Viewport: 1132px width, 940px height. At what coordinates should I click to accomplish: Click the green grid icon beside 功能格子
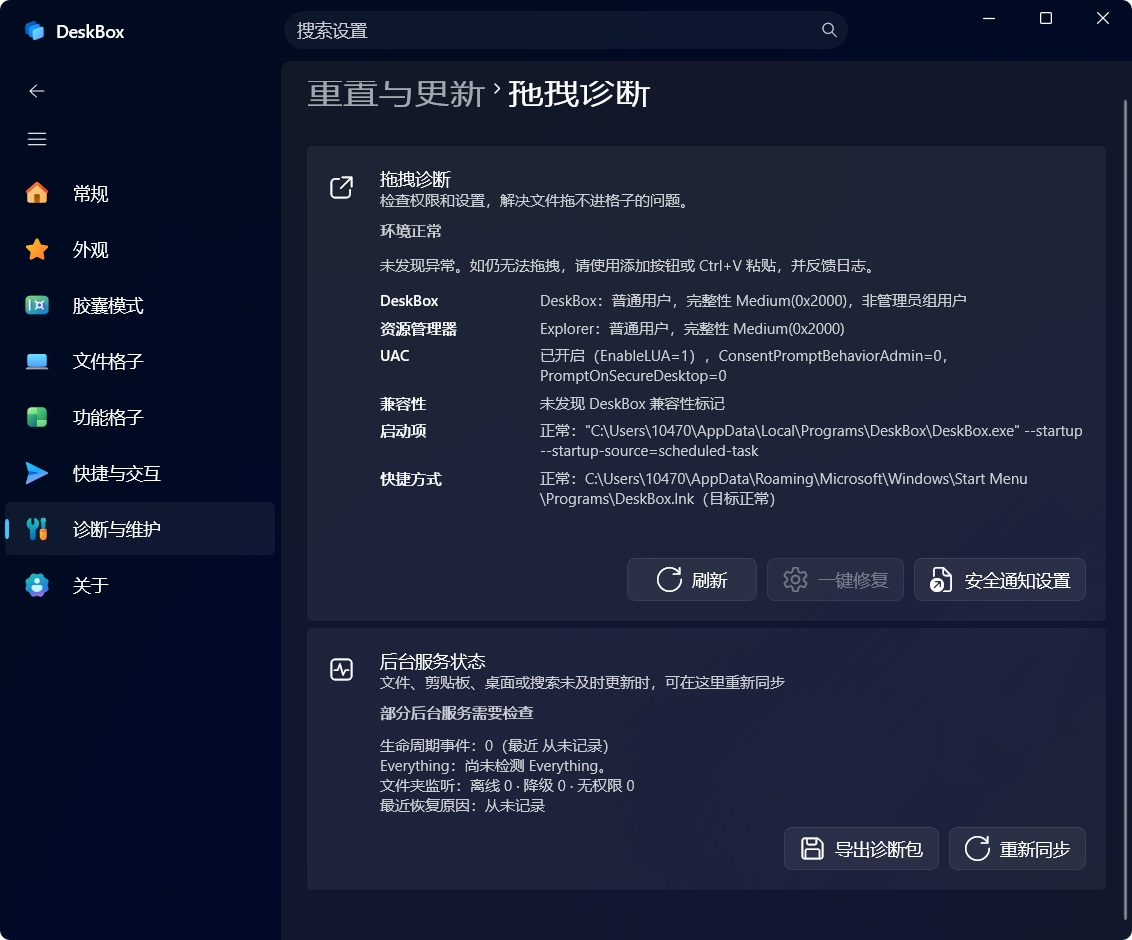37,417
